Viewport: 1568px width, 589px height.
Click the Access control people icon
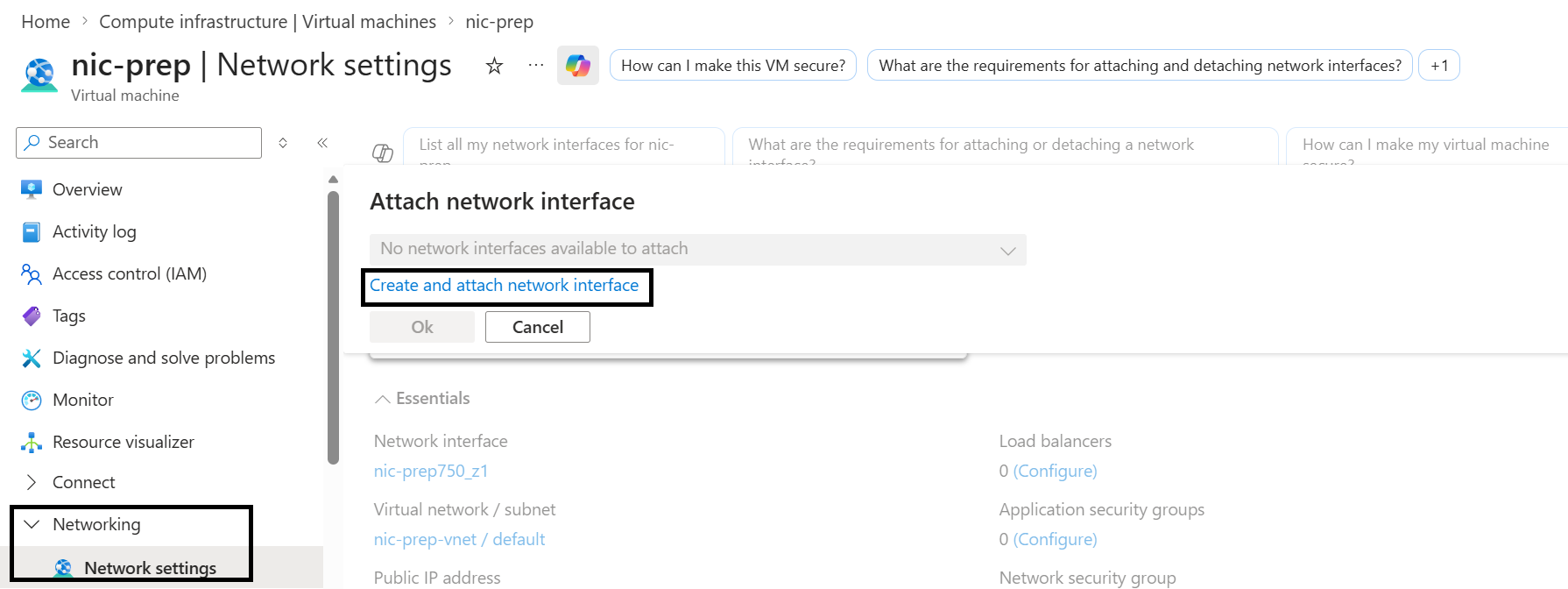coord(32,274)
